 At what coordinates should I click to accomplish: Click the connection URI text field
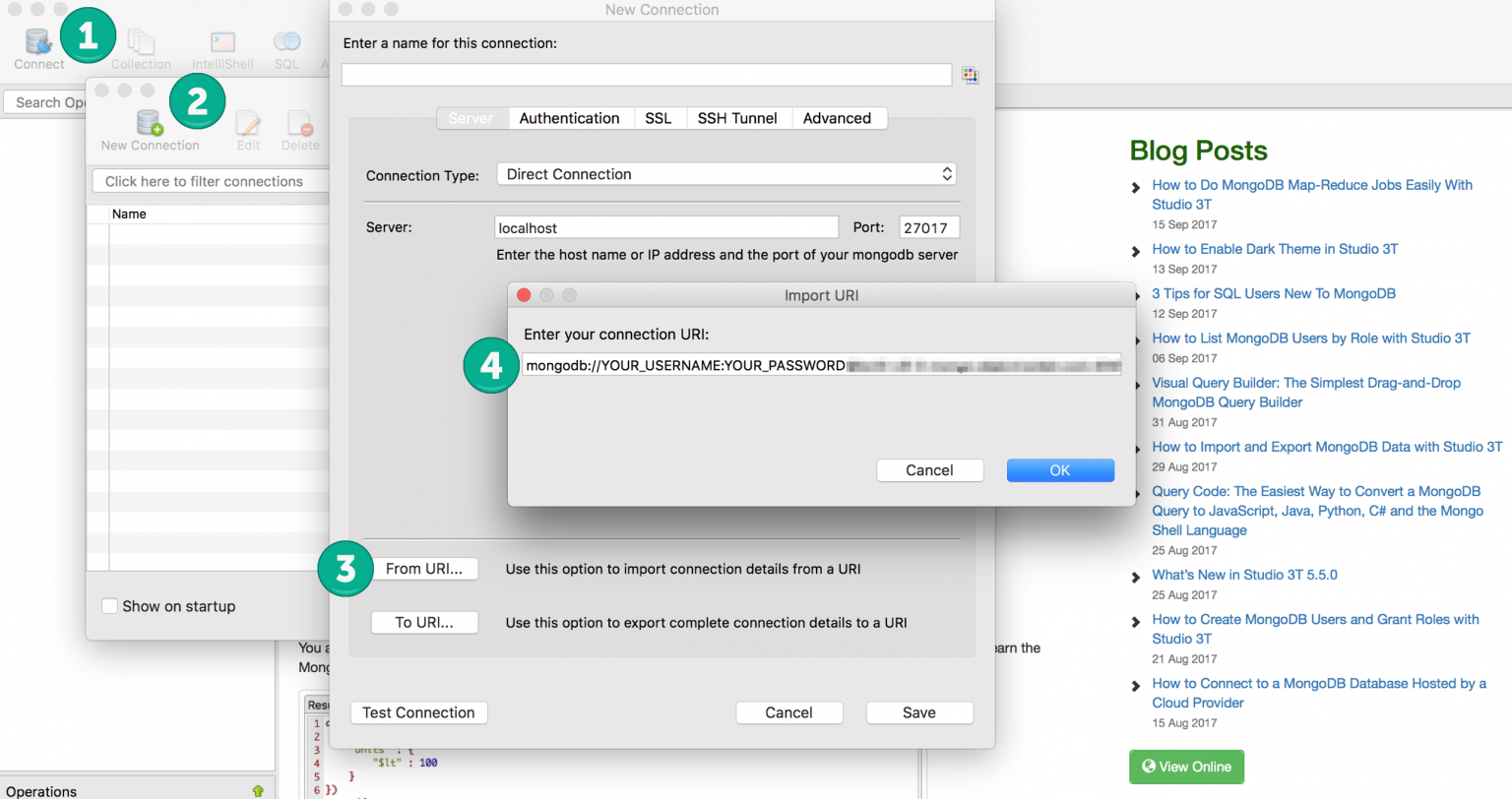point(821,365)
